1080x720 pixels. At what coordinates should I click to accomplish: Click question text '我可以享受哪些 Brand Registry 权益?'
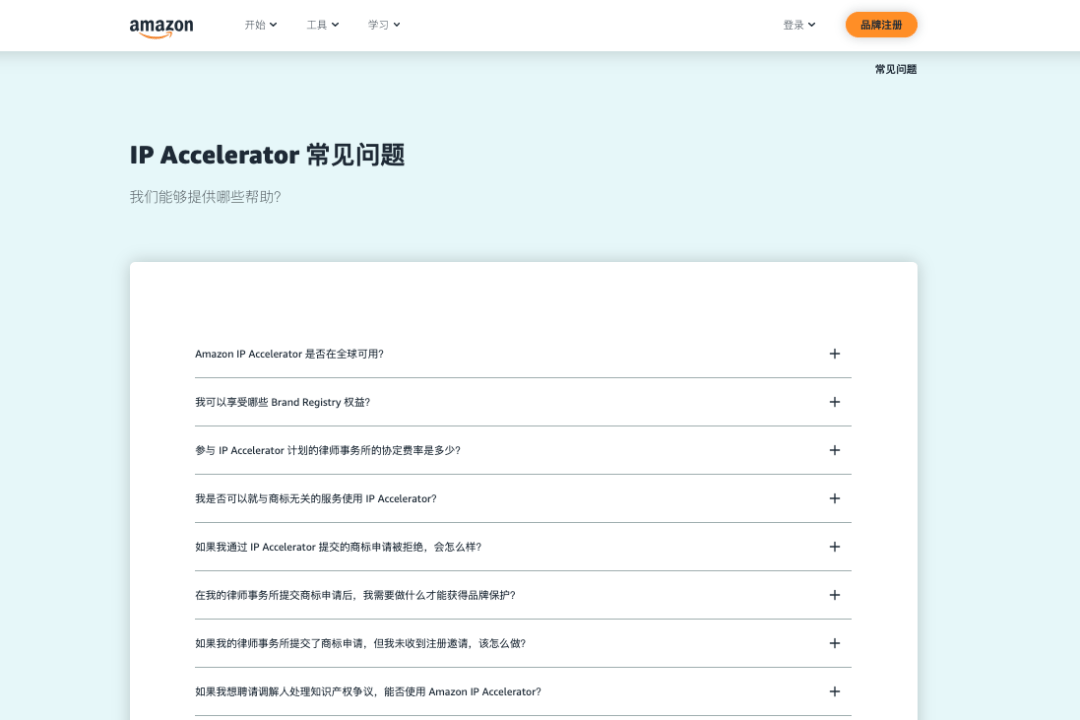(x=282, y=402)
